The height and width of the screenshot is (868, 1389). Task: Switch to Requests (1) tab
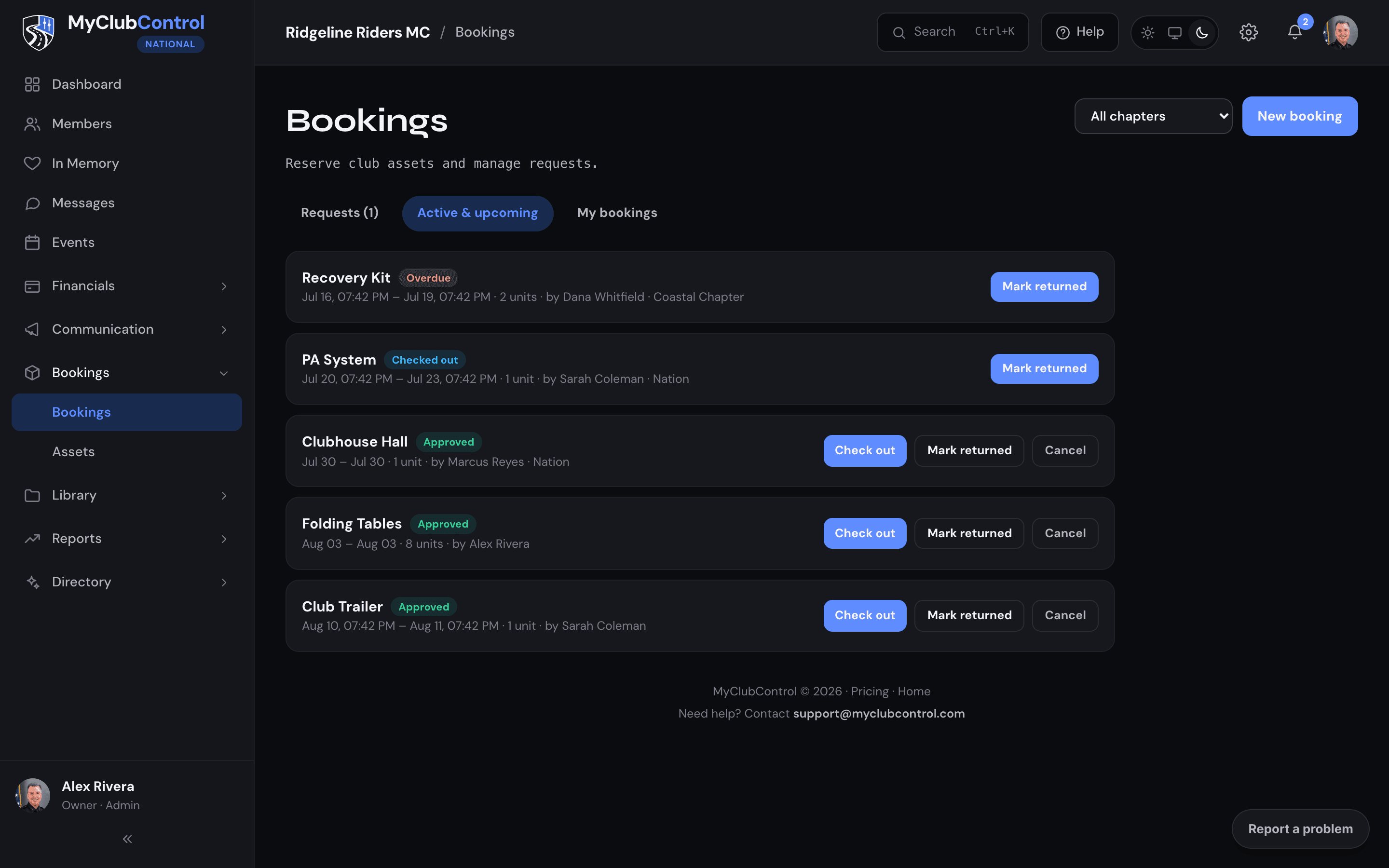[340, 213]
